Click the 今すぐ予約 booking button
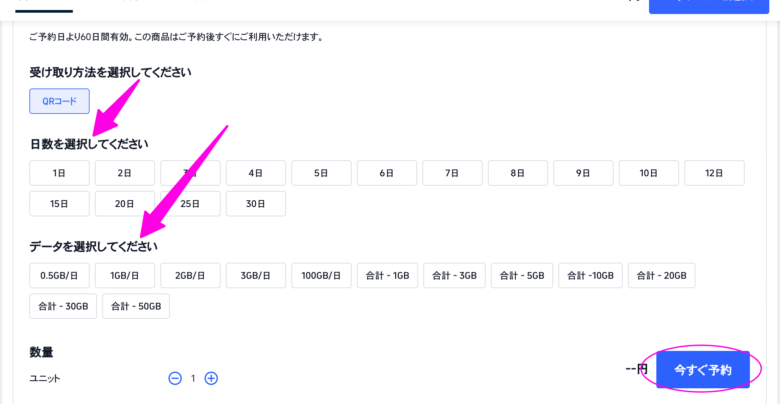780x404 pixels. pyautogui.click(x=703, y=370)
